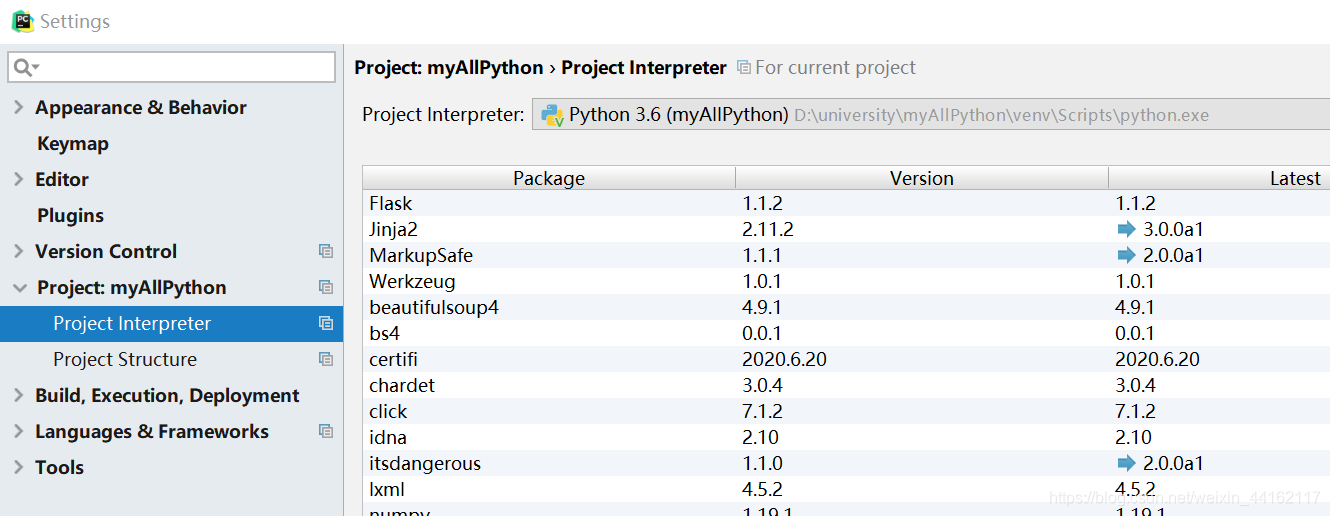This screenshot has width=1330, height=516.
Task: Click the upgrade arrow icon for Jinja2
Action: coord(1127,229)
